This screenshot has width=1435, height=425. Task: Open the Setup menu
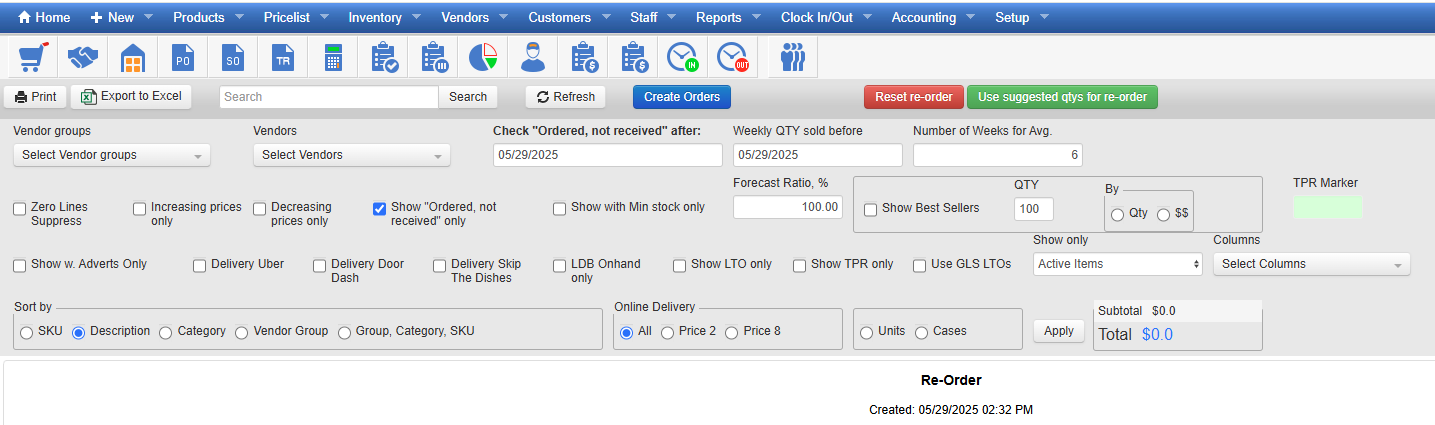pos(1021,17)
